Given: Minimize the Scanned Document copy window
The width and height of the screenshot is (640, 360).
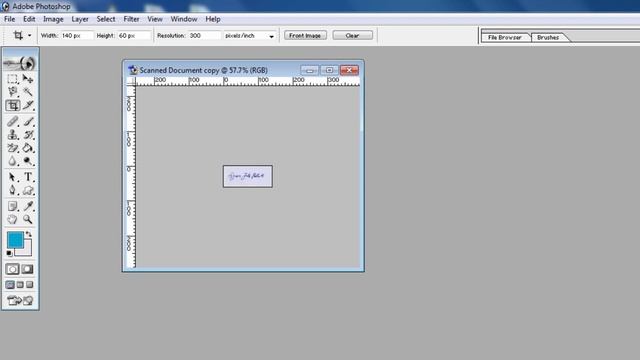Looking at the screenshot, I should coord(310,70).
